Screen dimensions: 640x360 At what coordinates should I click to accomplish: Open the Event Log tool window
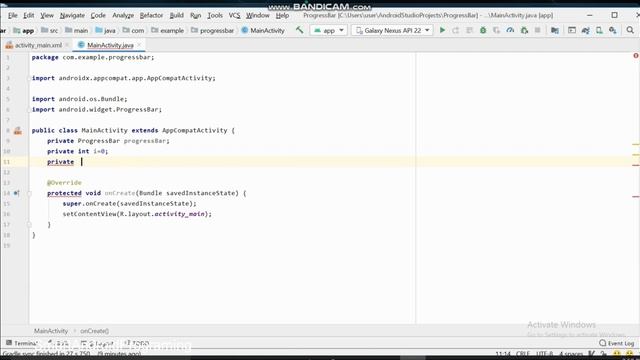point(617,343)
